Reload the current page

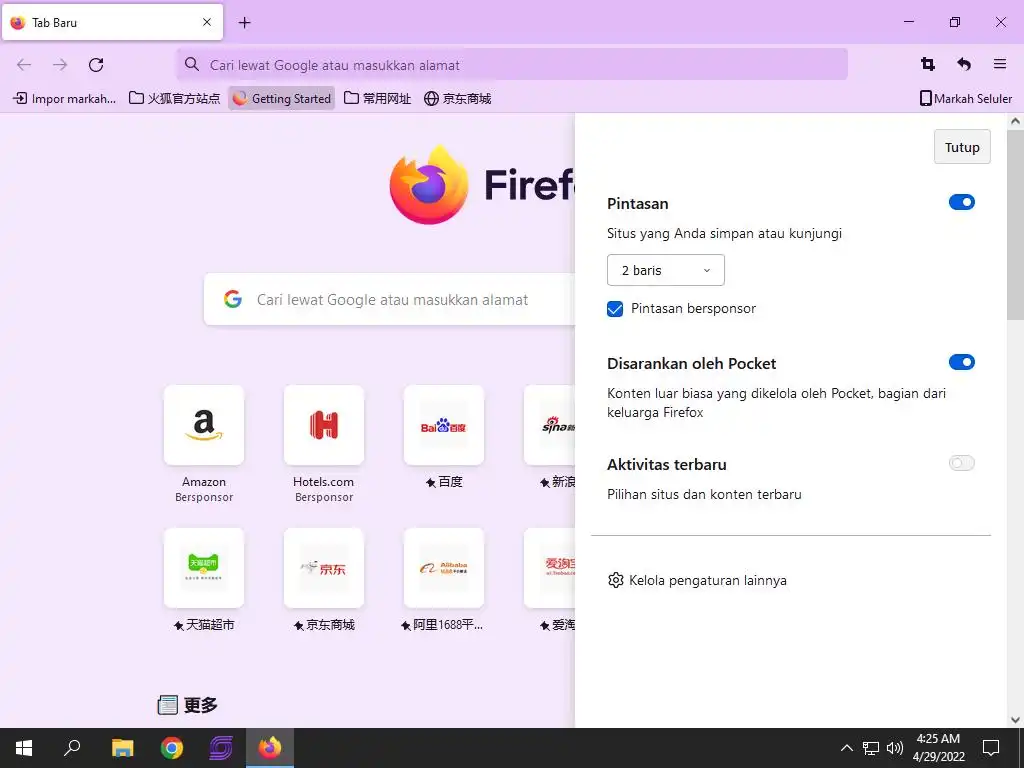click(x=96, y=65)
